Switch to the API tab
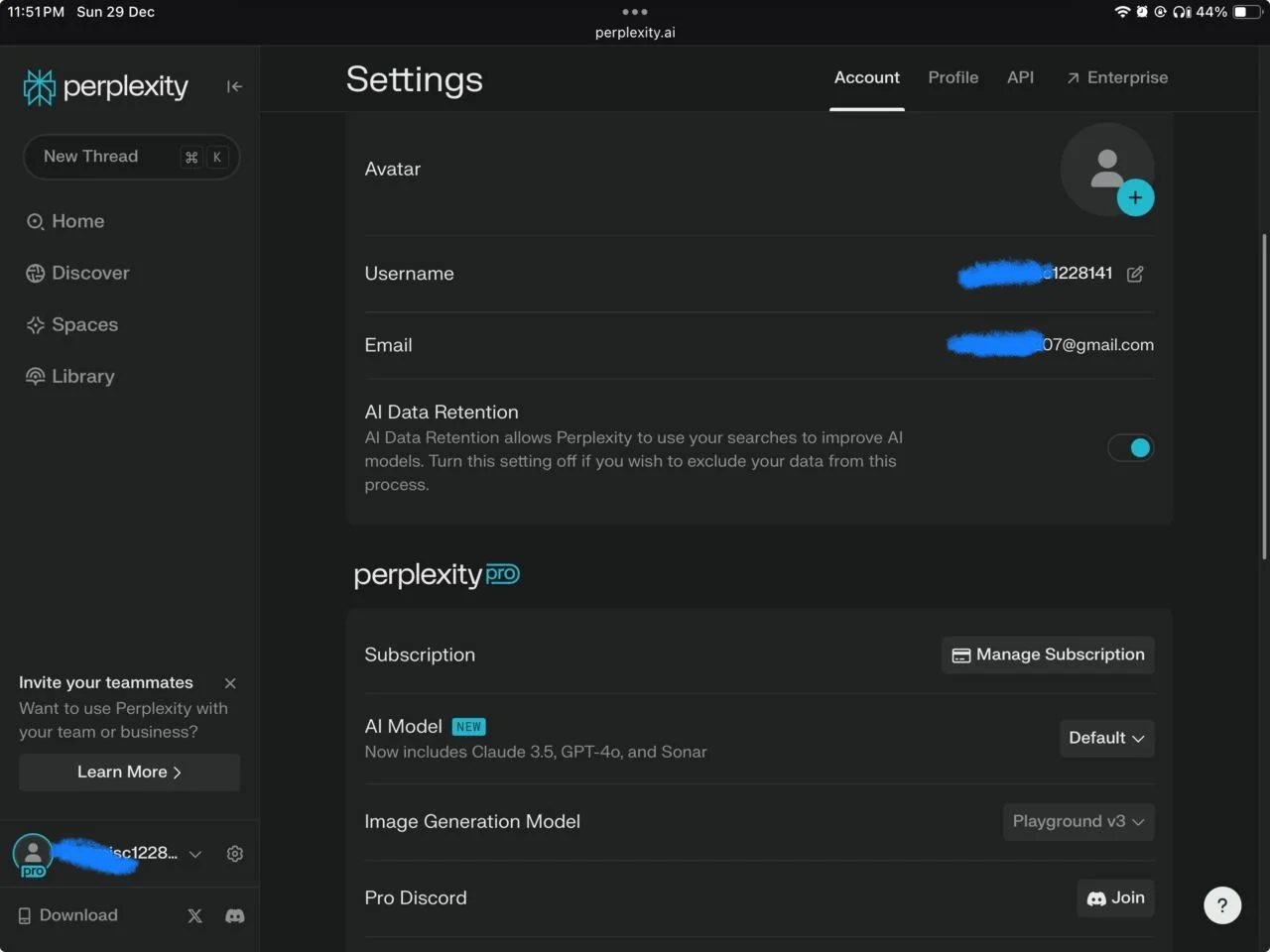The image size is (1270, 952). coord(1020,77)
